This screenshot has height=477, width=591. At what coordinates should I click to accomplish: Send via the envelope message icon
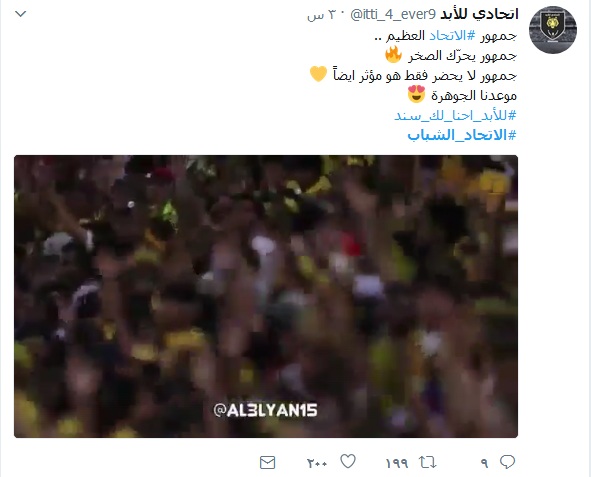point(268,462)
